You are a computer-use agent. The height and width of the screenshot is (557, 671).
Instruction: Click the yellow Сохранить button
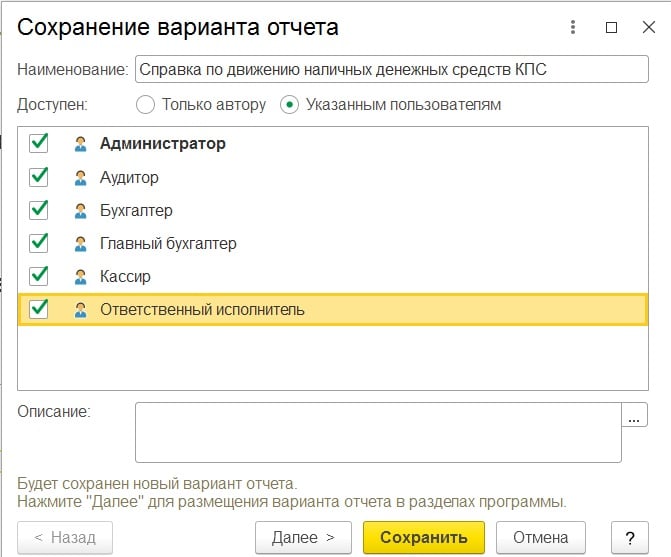(x=423, y=538)
